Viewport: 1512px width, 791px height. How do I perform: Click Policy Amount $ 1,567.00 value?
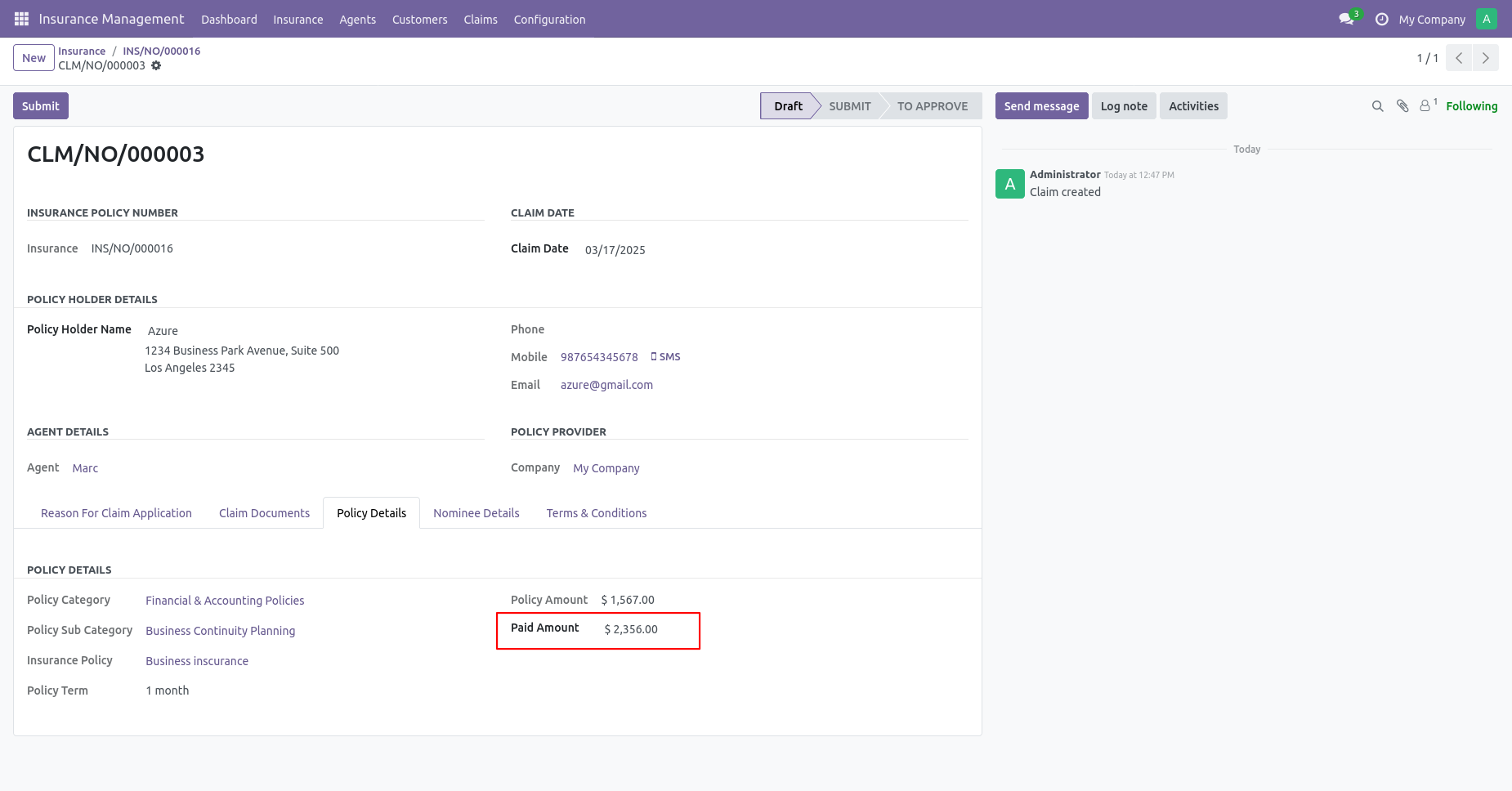[x=628, y=600]
